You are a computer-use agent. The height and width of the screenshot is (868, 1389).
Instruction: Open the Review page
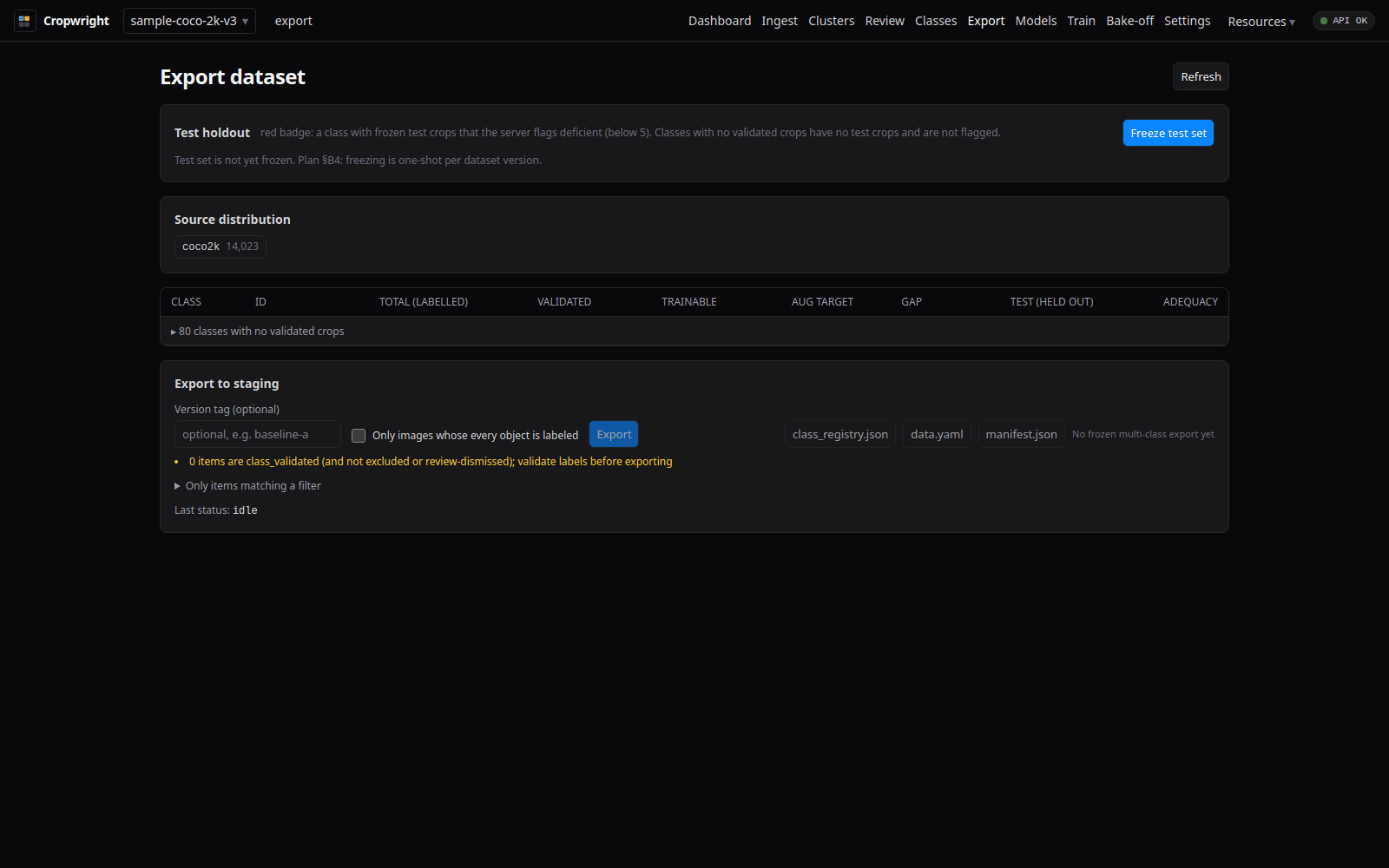885,21
